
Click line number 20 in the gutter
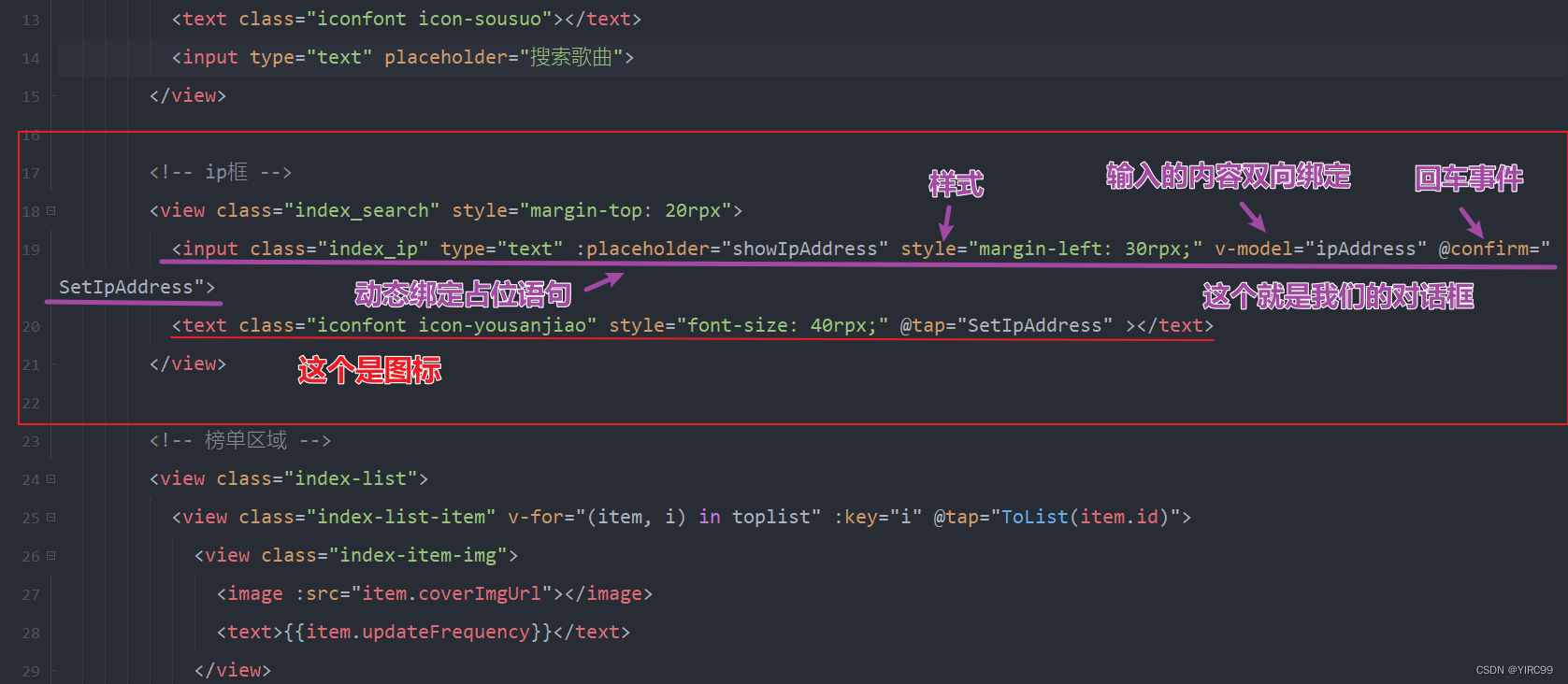tap(31, 326)
